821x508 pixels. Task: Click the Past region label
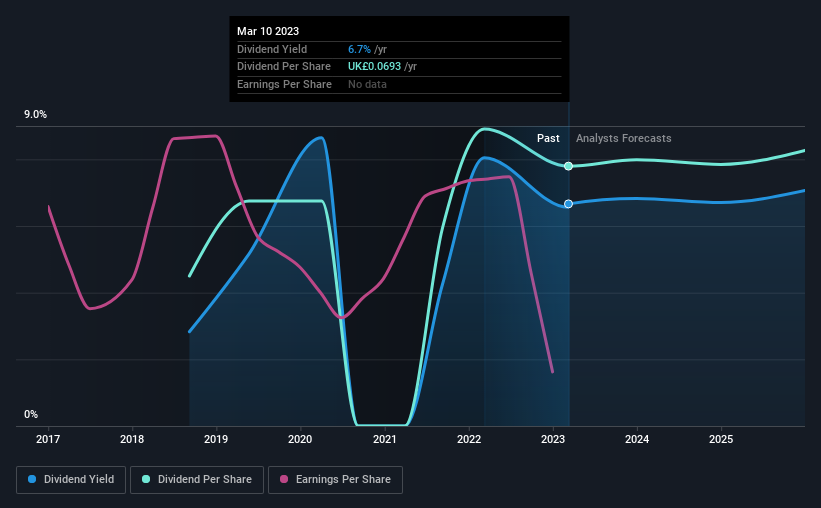548,138
